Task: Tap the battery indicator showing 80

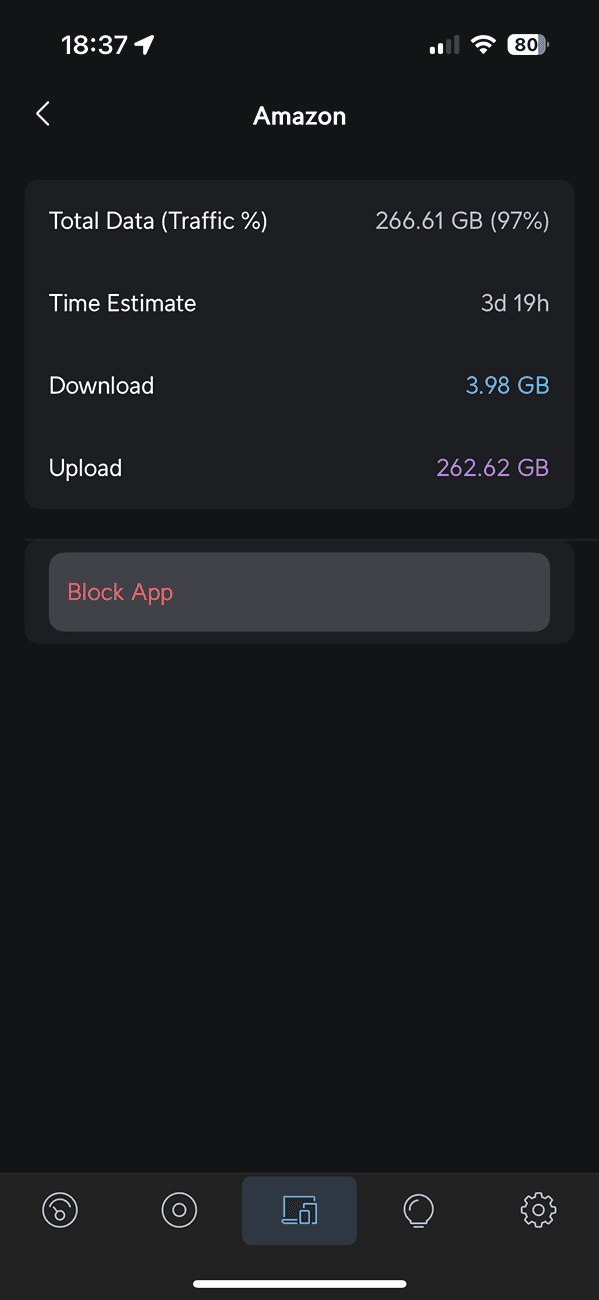Action: pos(527,45)
